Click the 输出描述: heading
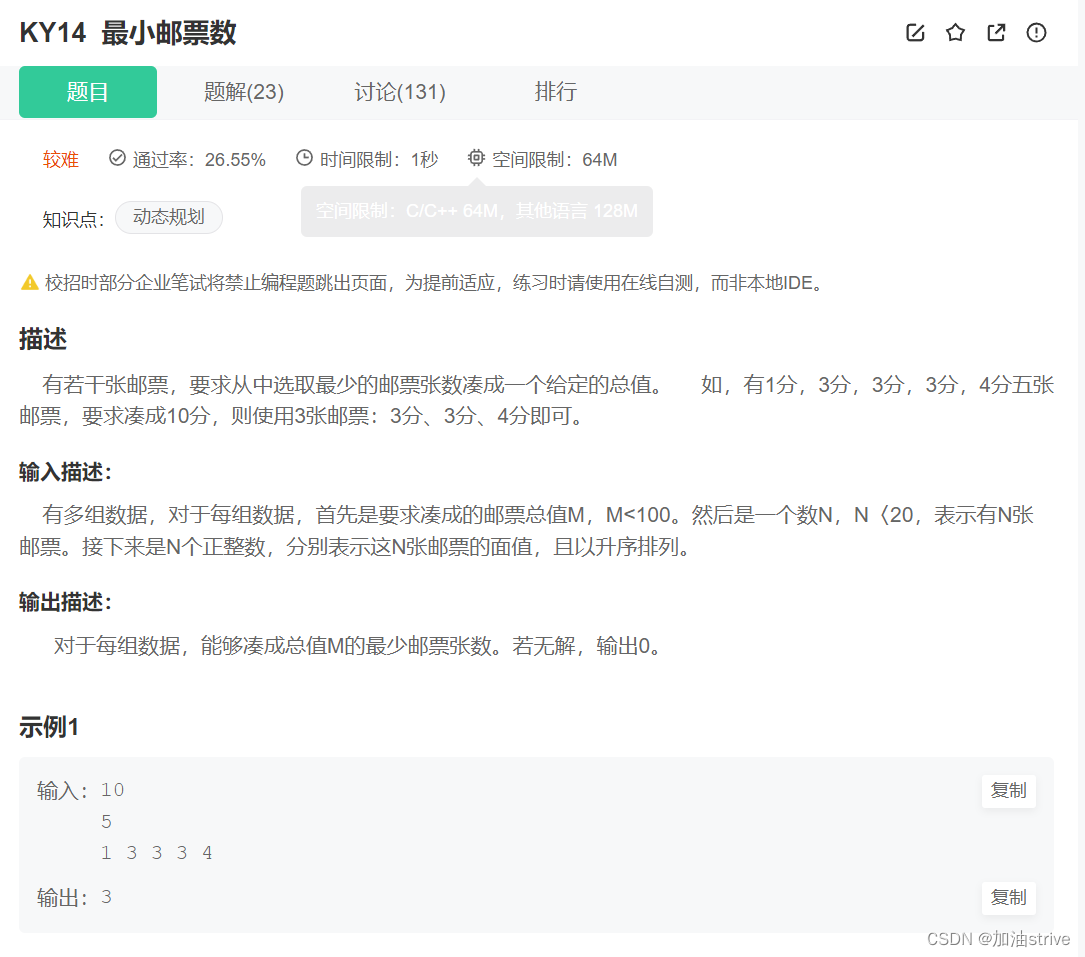 (x=66, y=602)
